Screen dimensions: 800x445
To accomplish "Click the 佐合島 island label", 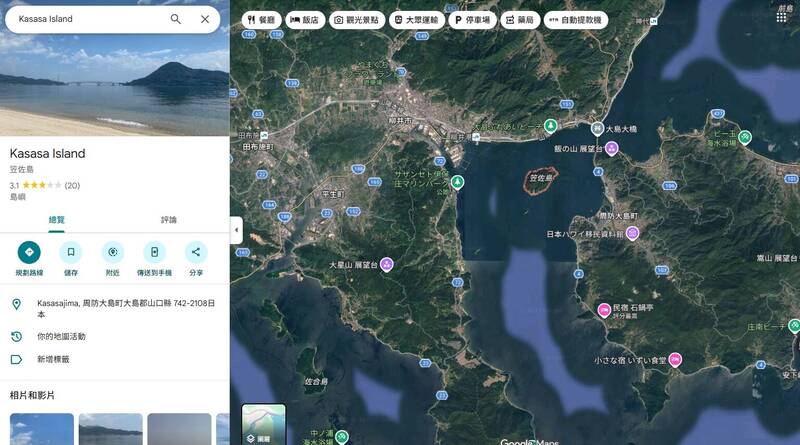I will [x=316, y=381].
